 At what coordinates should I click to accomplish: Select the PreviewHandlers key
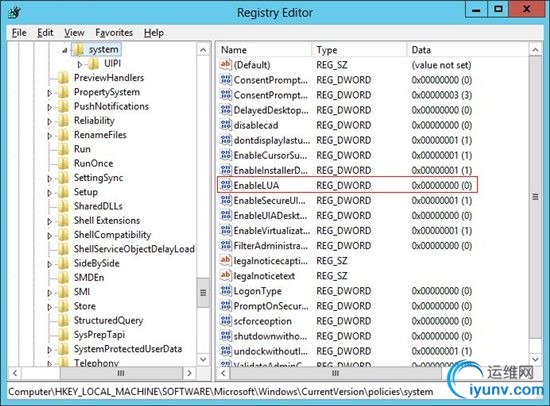point(109,78)
